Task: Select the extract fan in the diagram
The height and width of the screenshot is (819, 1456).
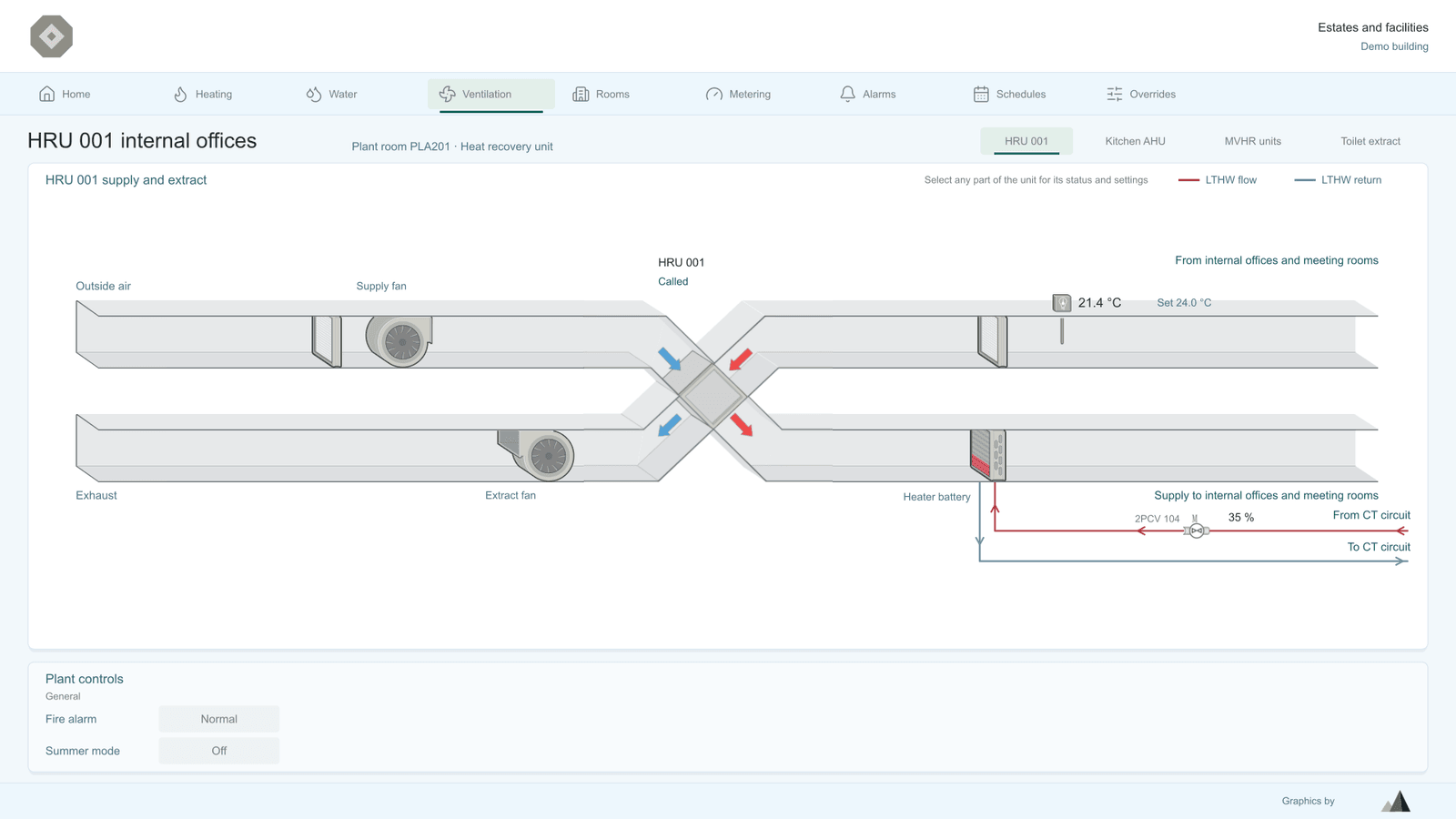Action: pos(537,455)
